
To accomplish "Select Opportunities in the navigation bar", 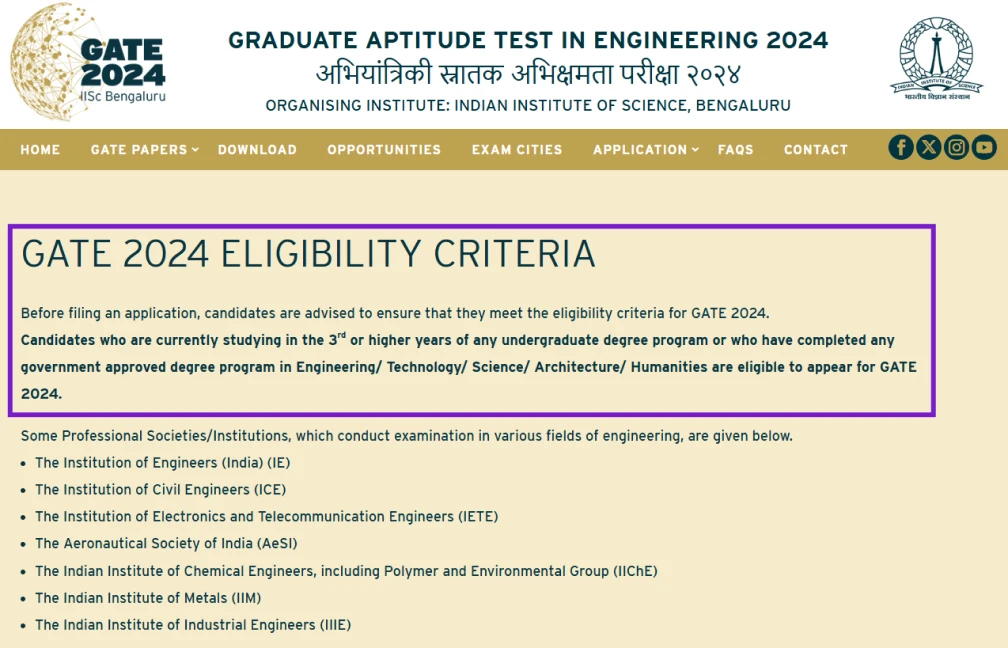I will click(384, 150).
